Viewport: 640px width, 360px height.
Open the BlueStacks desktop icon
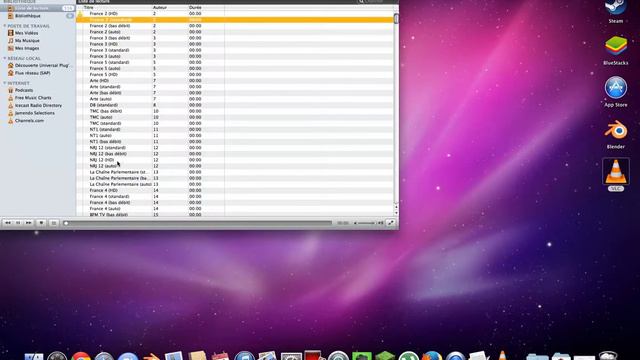click(616, 50)
